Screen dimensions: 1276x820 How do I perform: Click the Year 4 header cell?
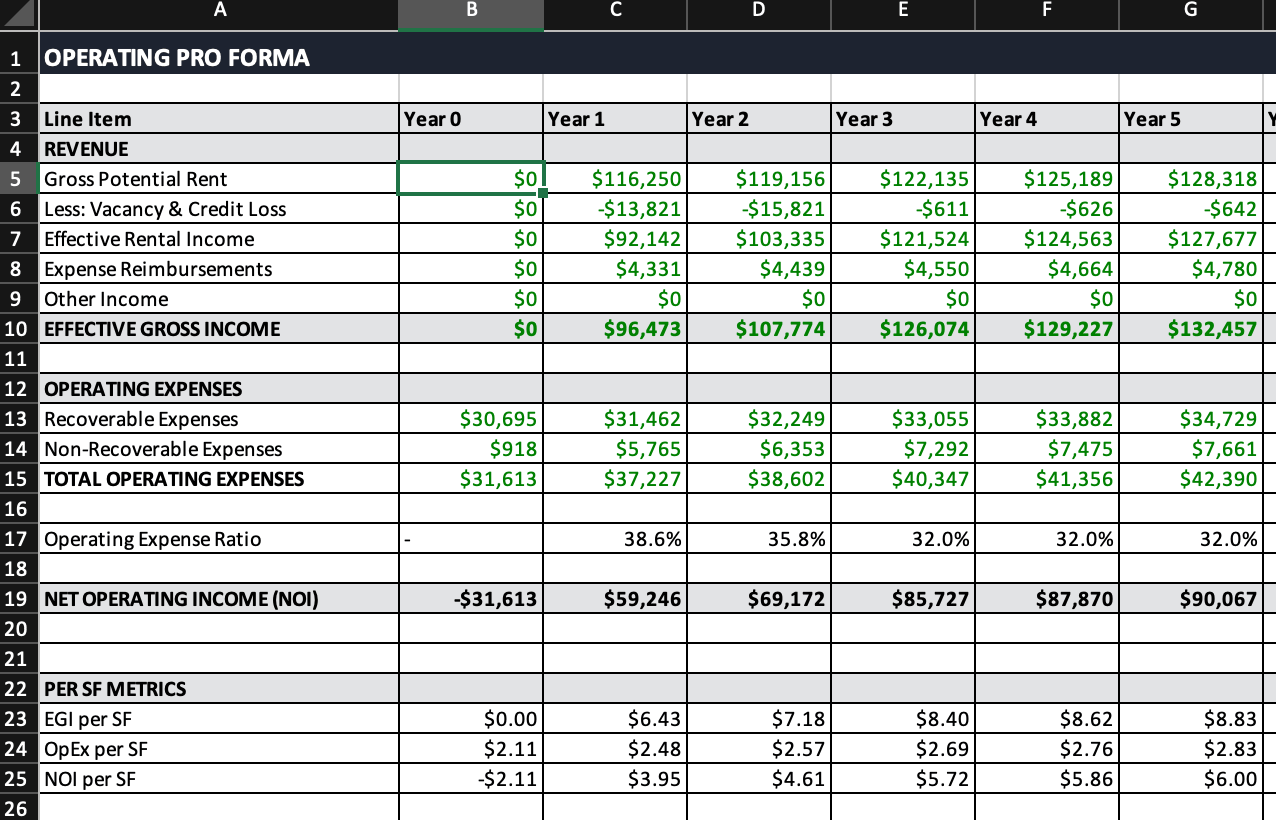pos(1046,119)
